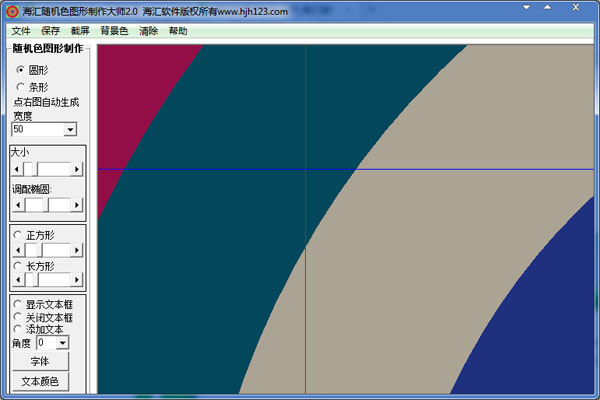Open the 截屏 menu
This screenshot has height=400, width=600.
(80, 31)
